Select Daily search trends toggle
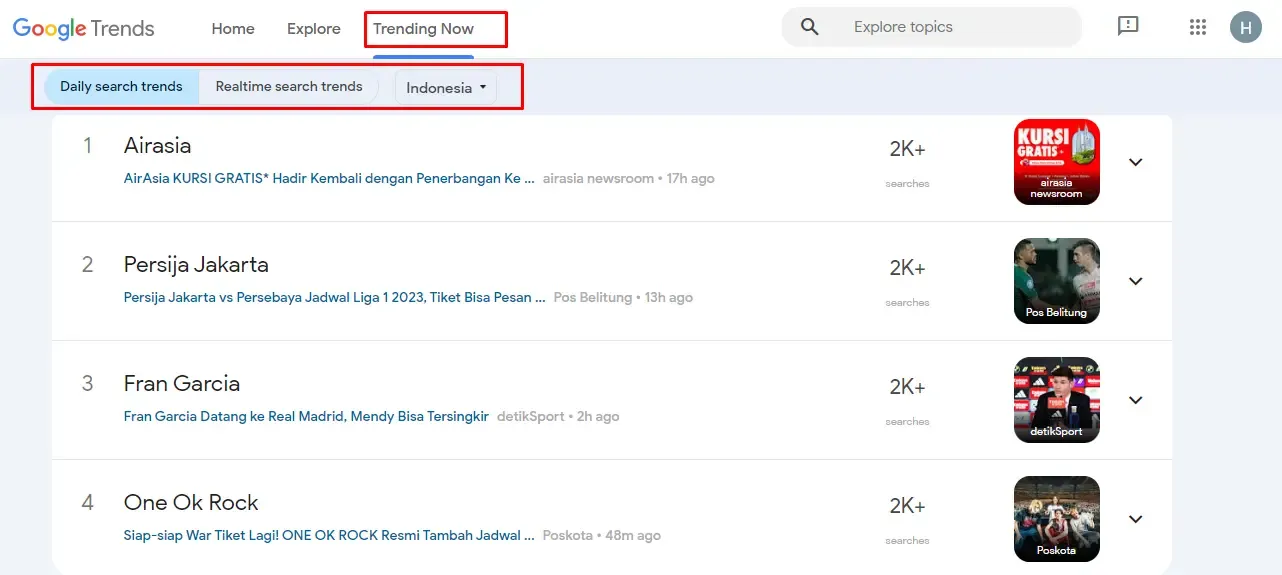The width and height of the screenshot is (1282, 575). pos(121,87)
